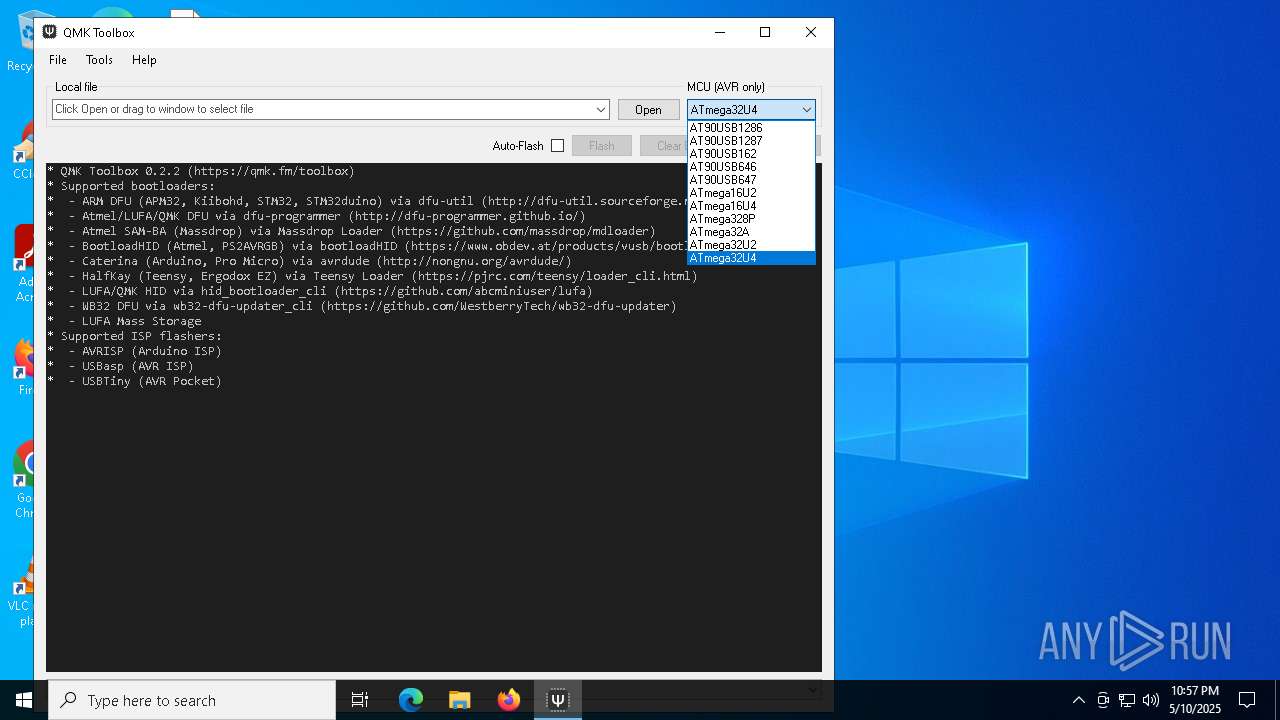Open the volume tray icon
Screen dimensions: 1280x720
(x=1151, y=700)
